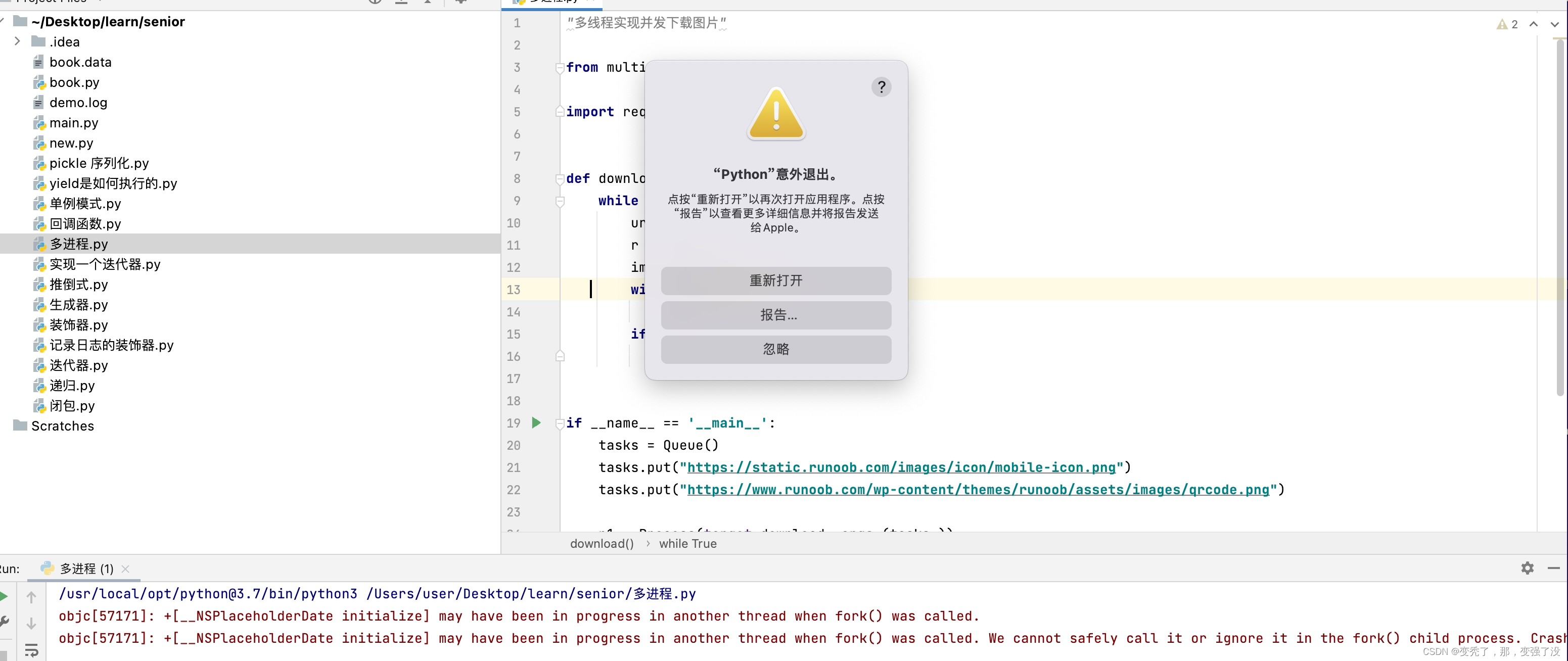
Task: Open 实现一个迭代器.py file
Action: (105, 264)
